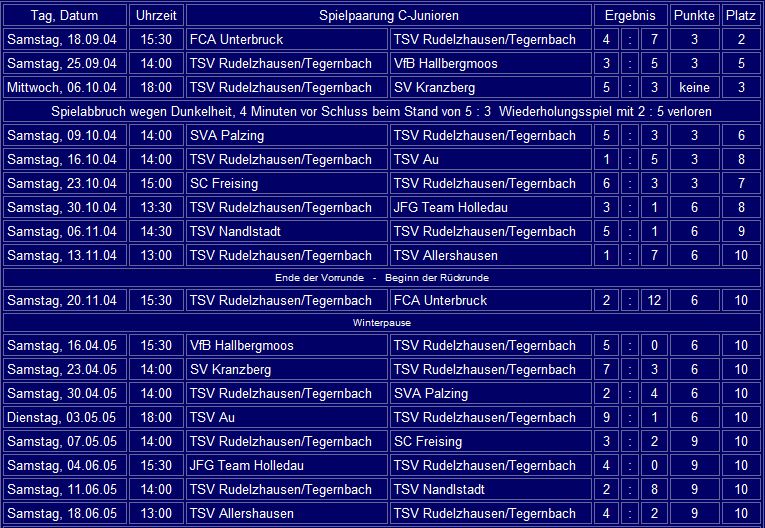The width and height of the screenshot is (765, 528).
Task: Click the 15:00 kickoff time cell
Action: coord(155,183)
